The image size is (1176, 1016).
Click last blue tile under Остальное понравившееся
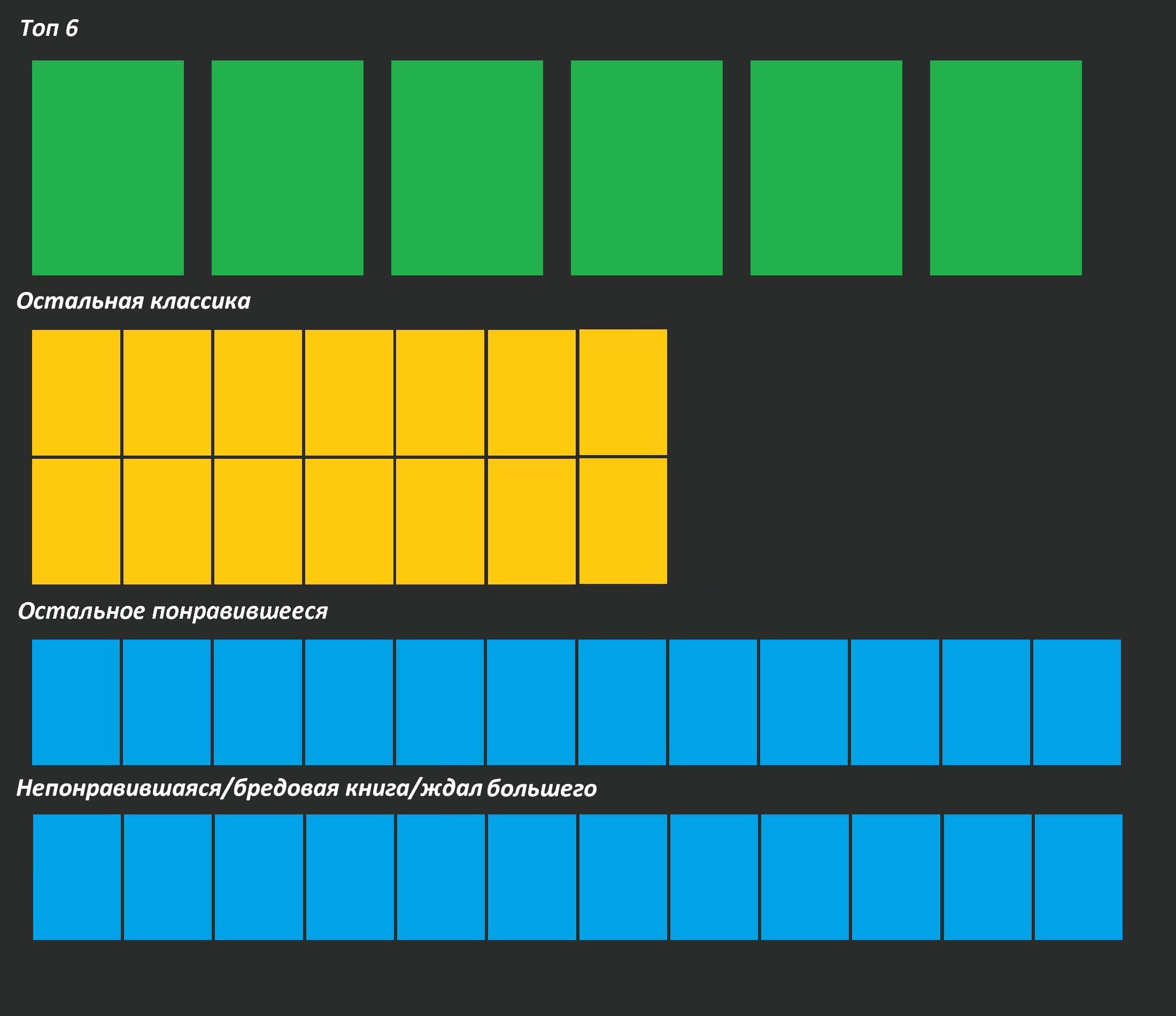1077,702
